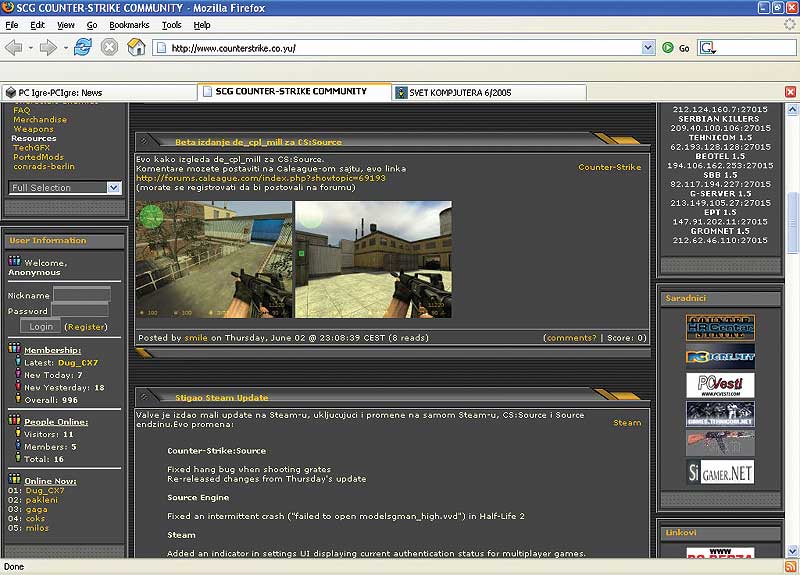View the right de_cpl_mill screenshot
The width and height of the screenshot is (800, 575).
point(373,259)
